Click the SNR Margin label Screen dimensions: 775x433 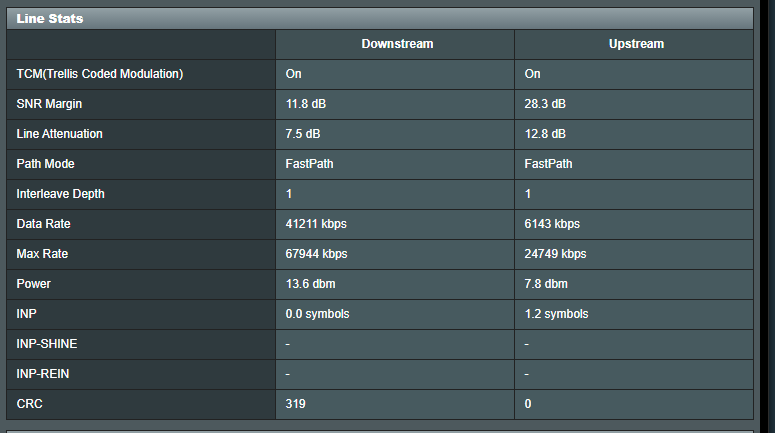(49, 104)
